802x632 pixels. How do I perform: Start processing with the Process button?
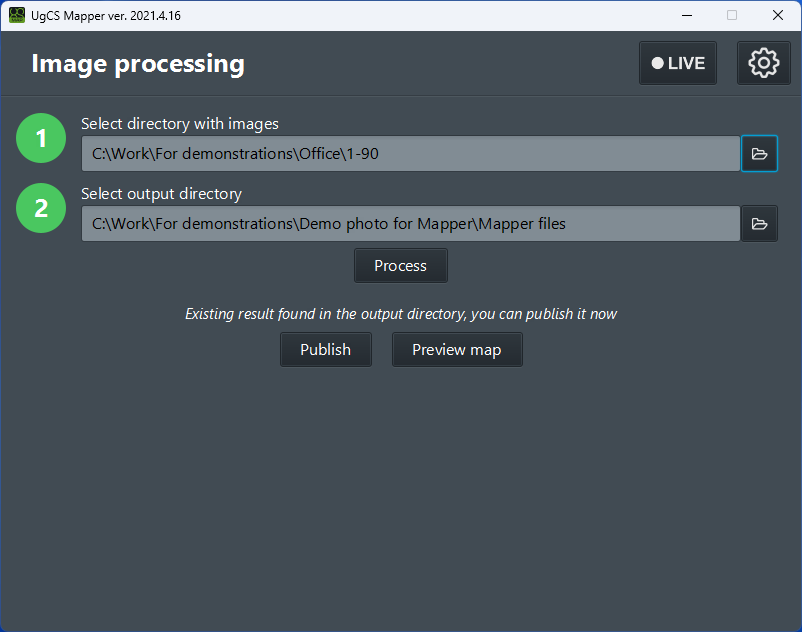point(400,265)
